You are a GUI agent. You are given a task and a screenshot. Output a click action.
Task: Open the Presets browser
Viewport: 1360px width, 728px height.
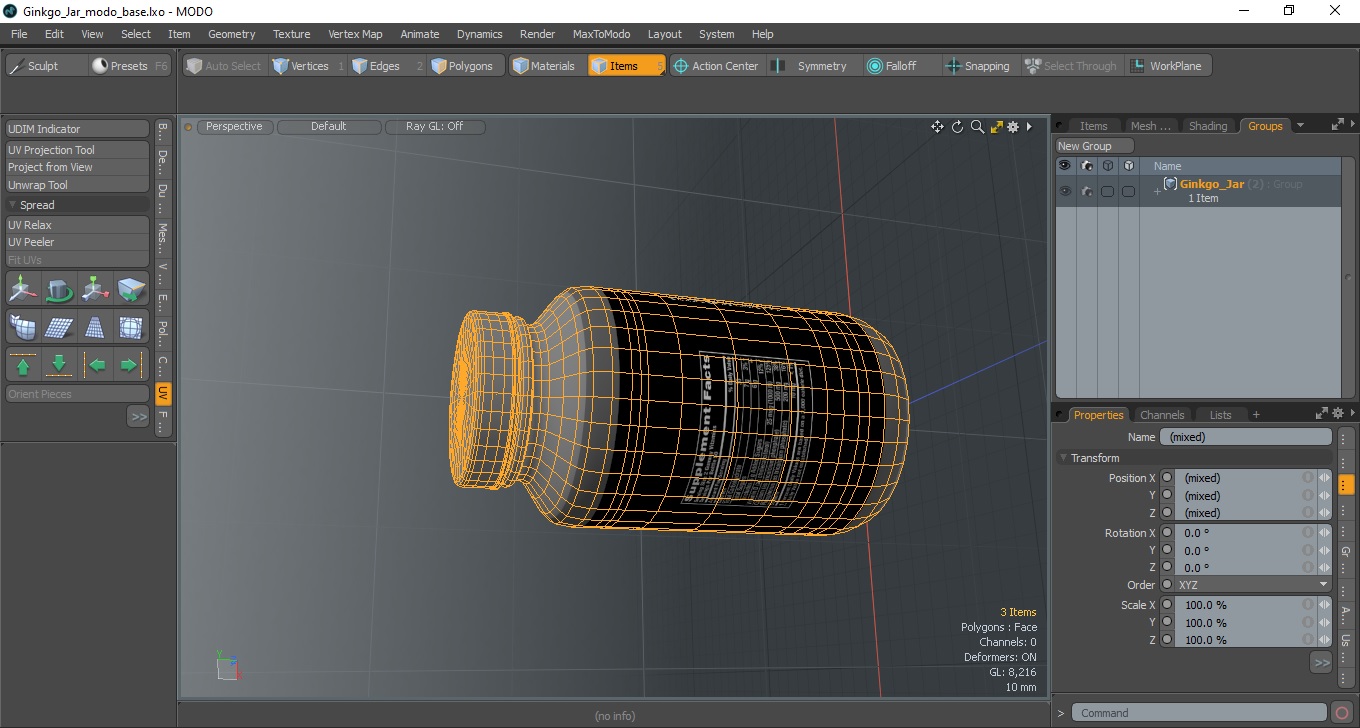[131, 66]
